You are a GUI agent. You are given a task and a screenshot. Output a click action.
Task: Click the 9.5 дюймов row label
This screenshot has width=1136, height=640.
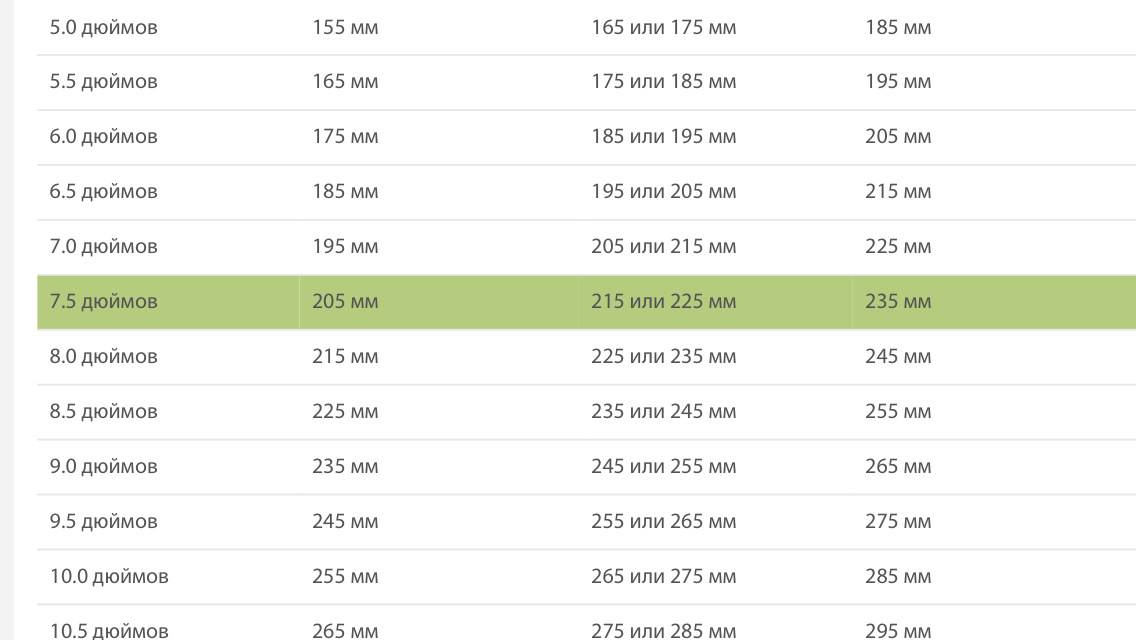104,521
